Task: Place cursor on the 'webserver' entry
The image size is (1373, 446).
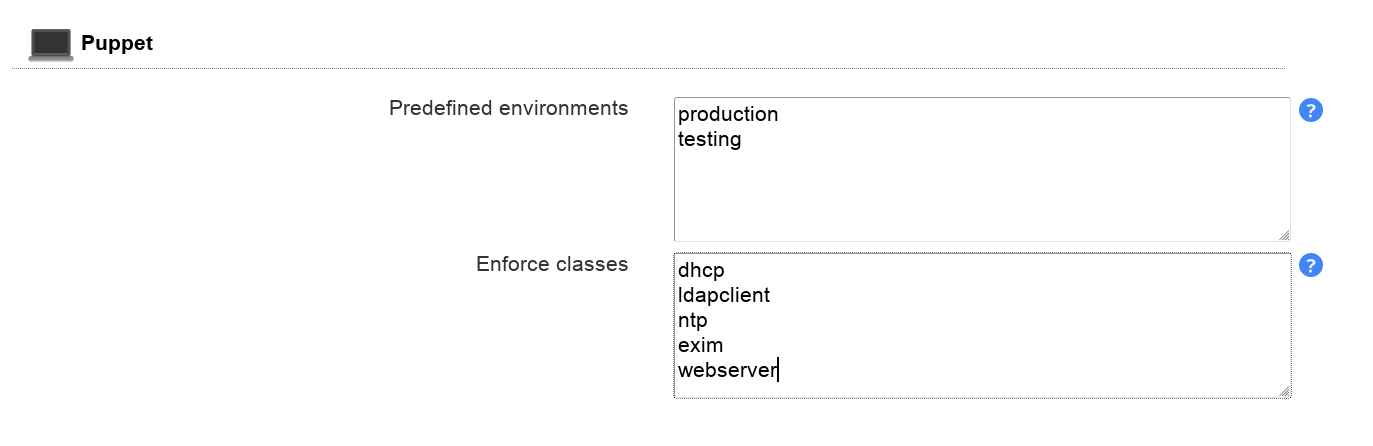Action: (727, 370)
